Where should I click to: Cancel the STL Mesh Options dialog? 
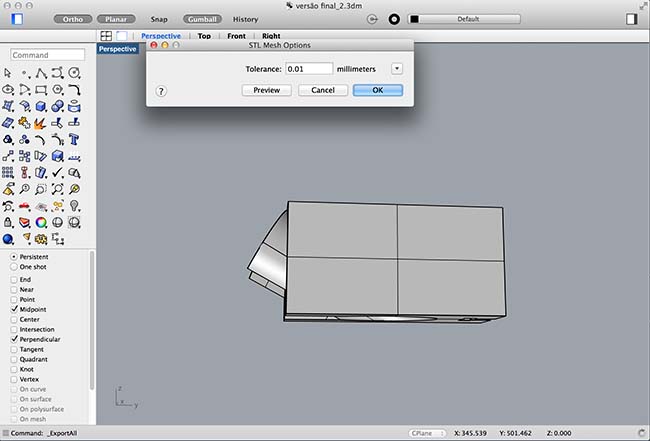323,90
